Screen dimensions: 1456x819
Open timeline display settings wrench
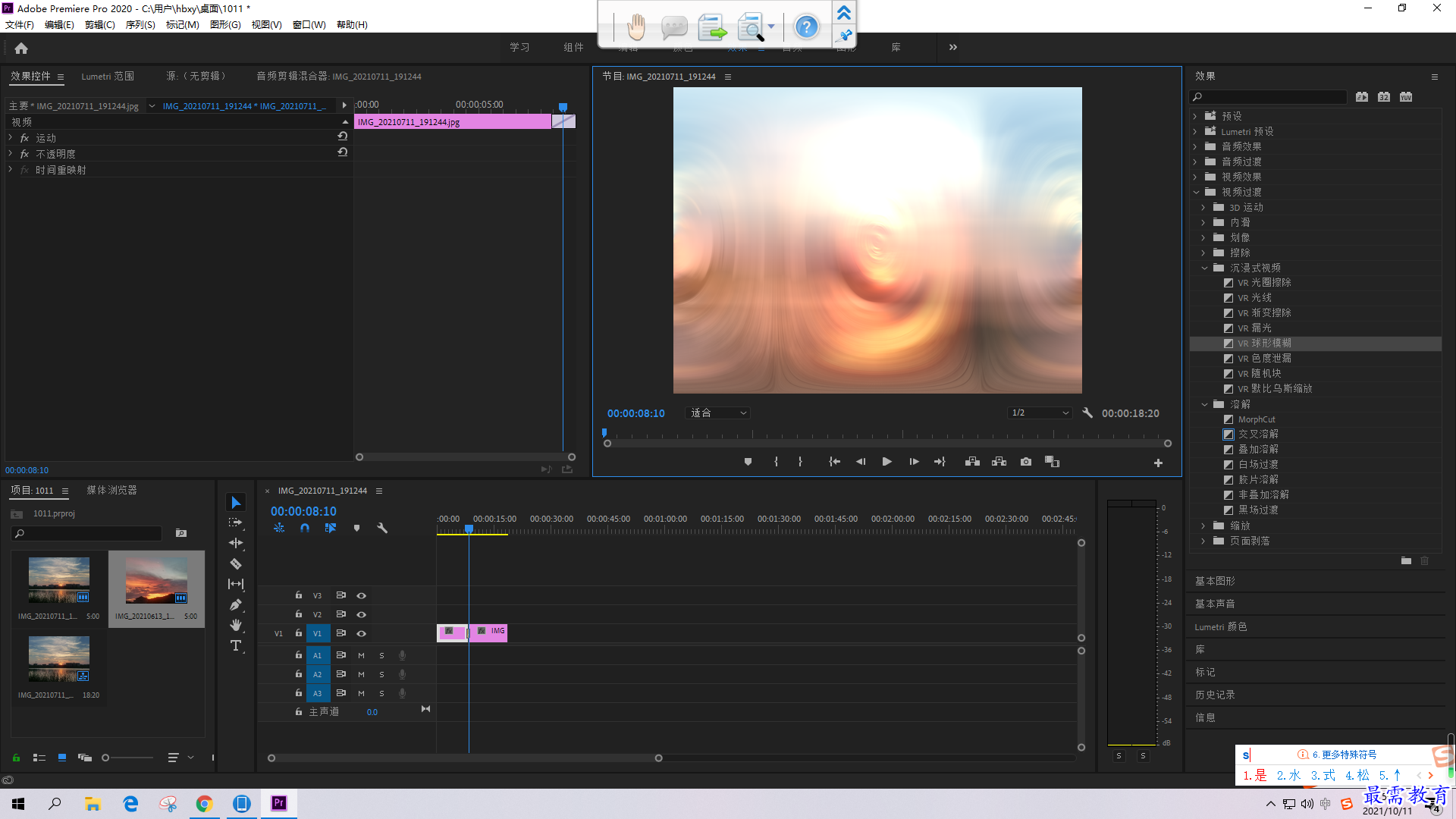click(x=382, y=528)
